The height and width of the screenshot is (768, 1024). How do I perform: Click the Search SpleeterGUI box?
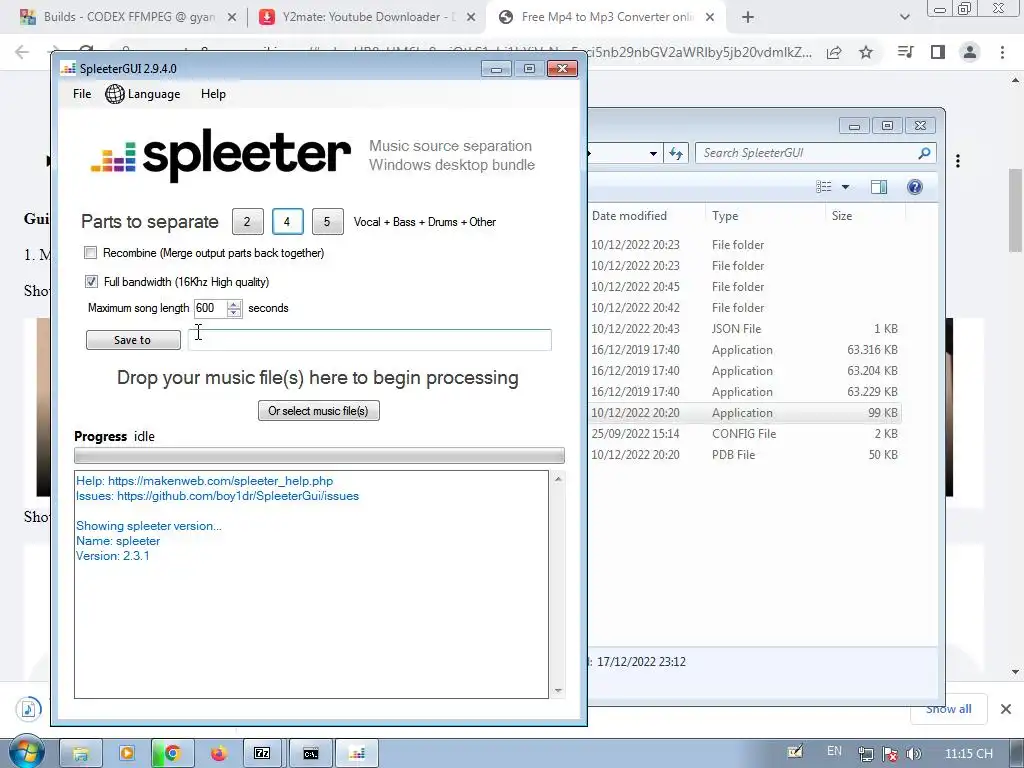816,153
